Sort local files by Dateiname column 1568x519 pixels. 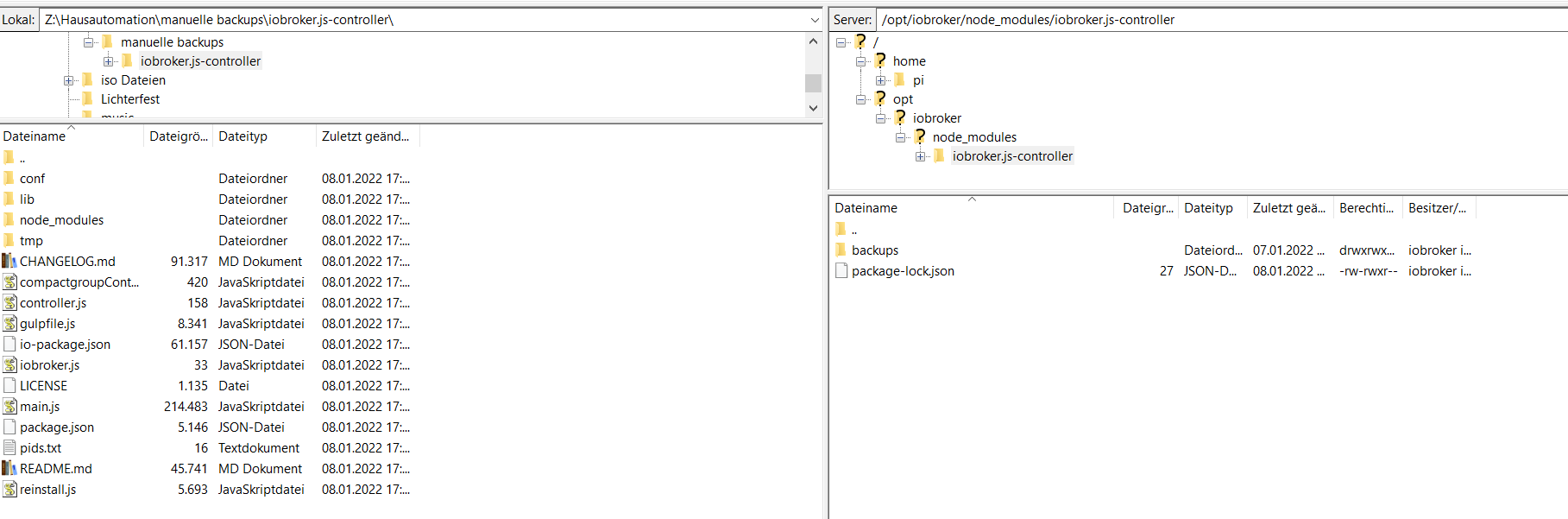(x=72, y=136)
